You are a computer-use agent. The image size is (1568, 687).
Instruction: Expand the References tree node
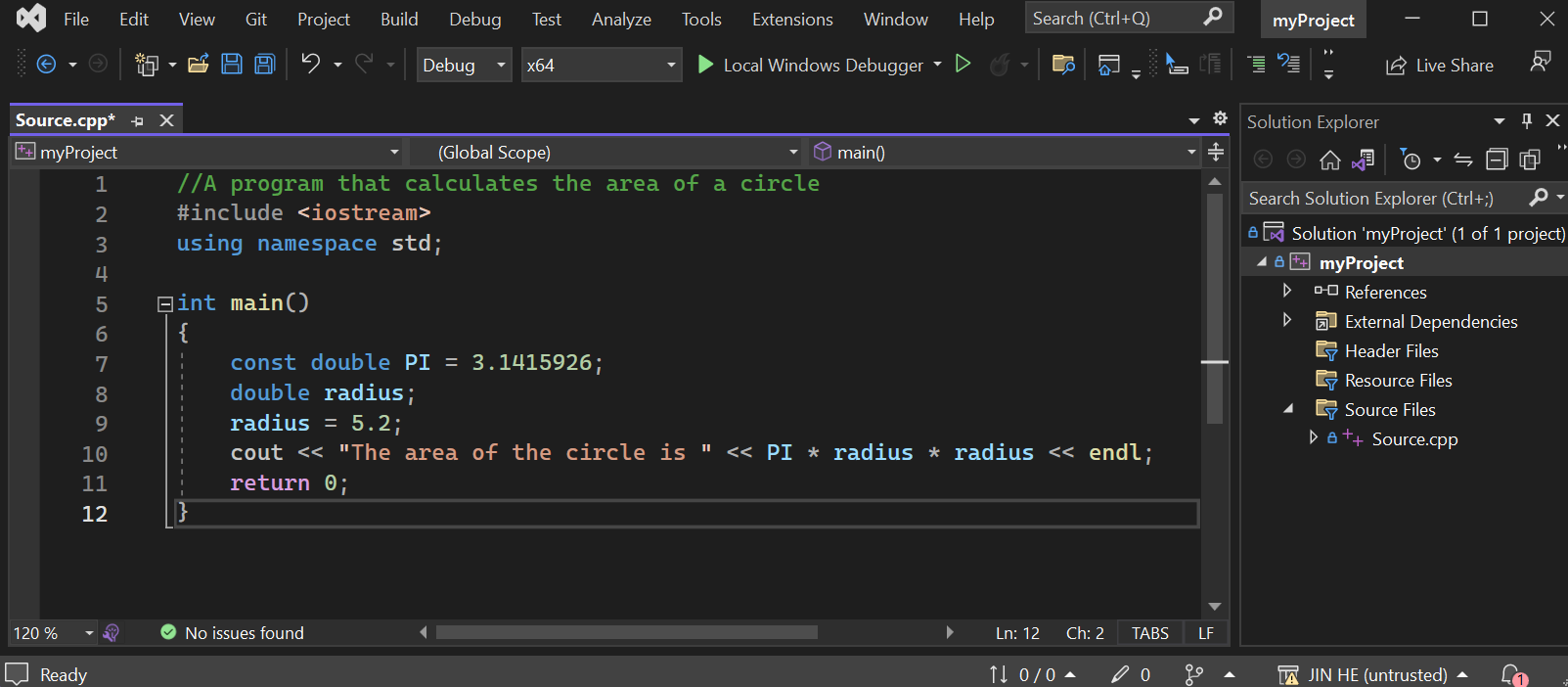click(1287, 292)
